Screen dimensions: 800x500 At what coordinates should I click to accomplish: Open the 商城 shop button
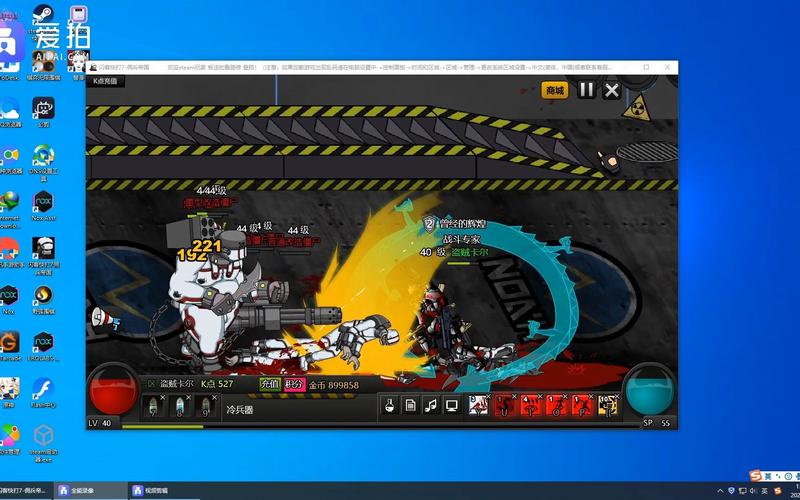point(555,91)
